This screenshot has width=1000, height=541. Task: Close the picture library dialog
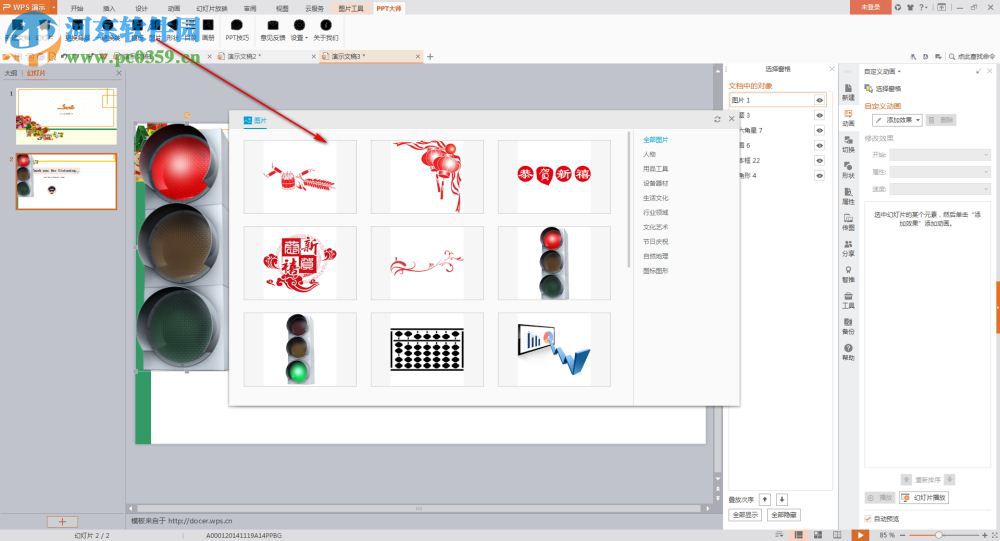(732, 119)
